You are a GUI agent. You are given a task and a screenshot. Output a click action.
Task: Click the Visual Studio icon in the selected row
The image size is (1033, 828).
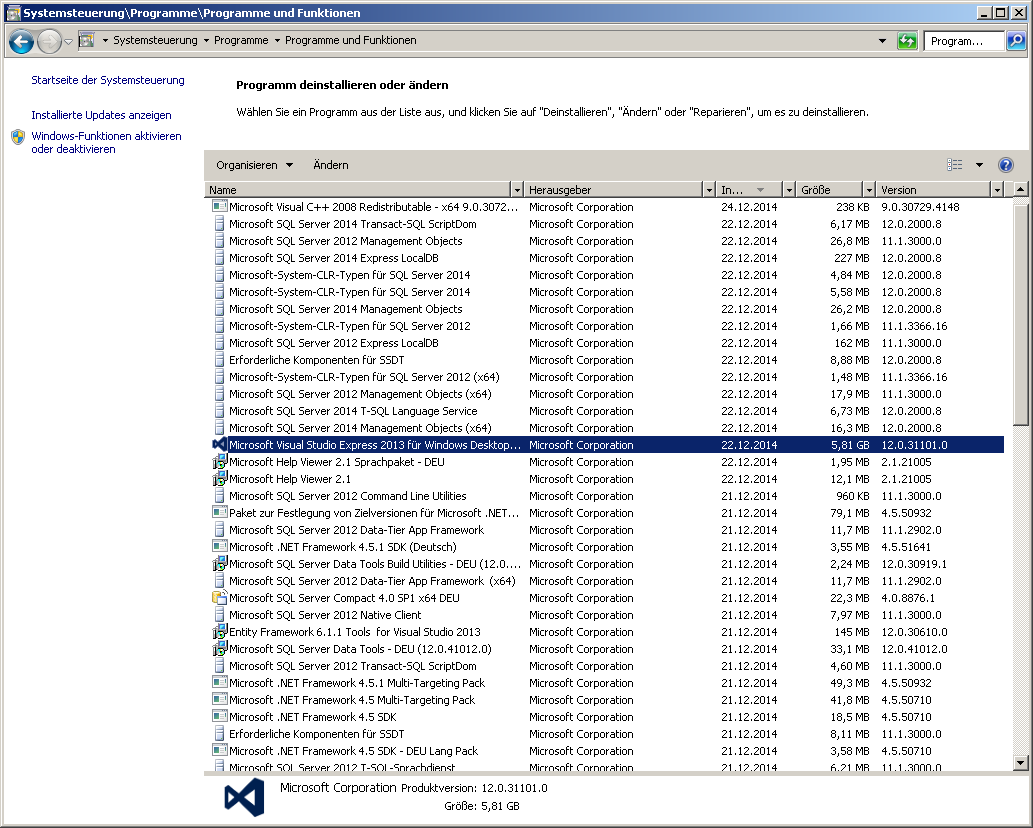pos(219,445)
